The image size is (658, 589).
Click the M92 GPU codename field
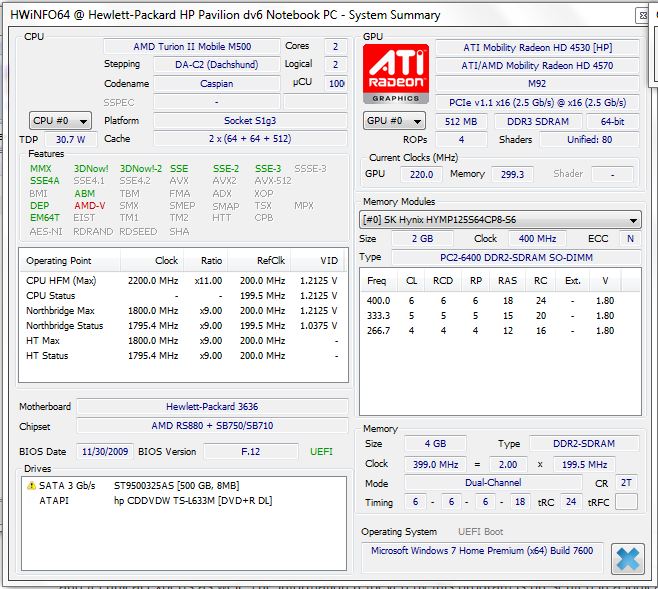point(537,83)
